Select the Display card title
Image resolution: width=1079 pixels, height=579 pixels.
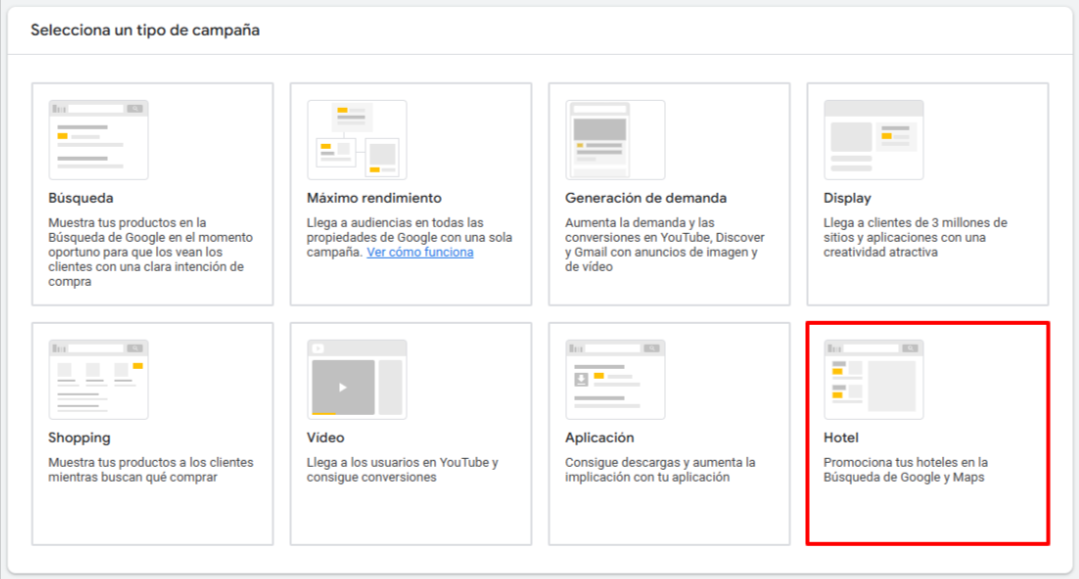click(x=847, y=198)
